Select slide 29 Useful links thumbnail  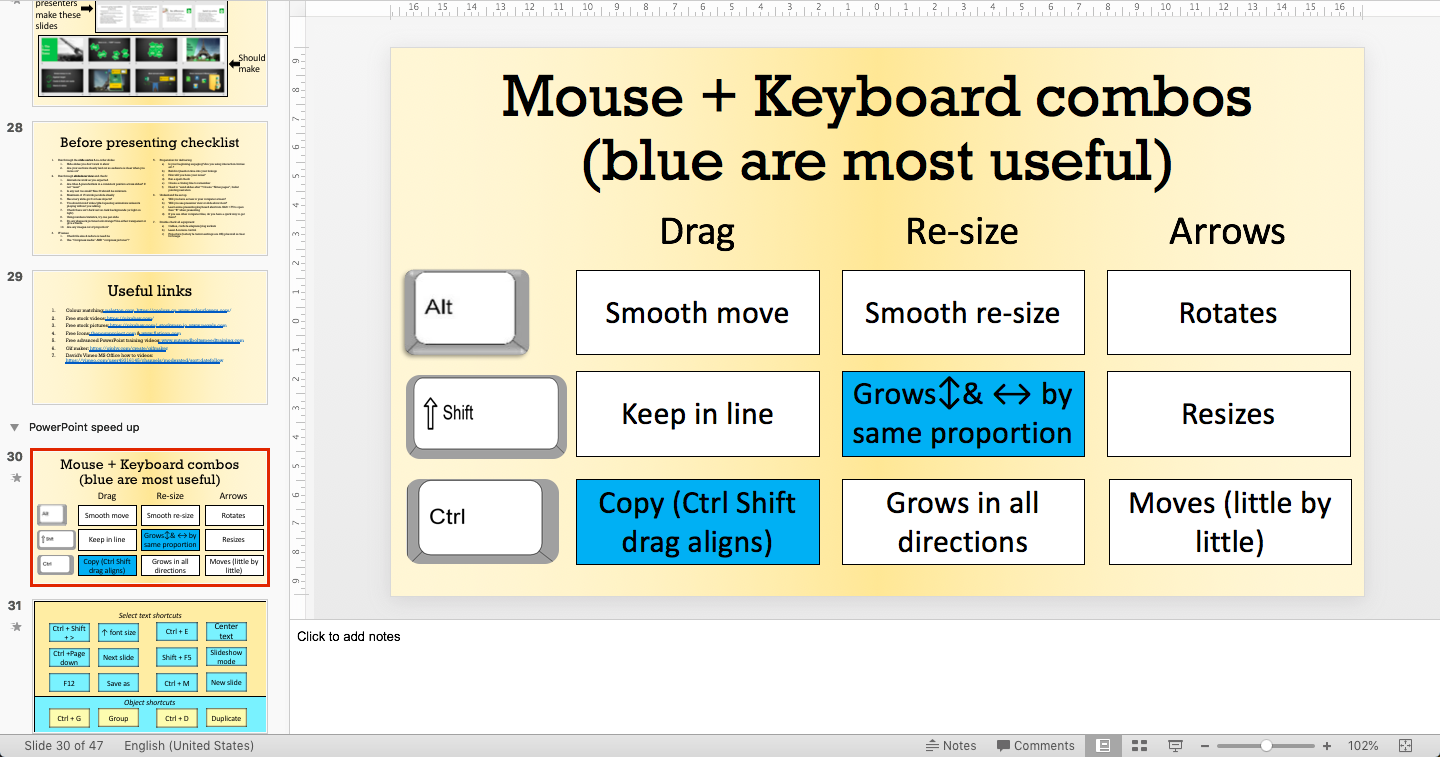pyautogui.click(x=150, y=337)
